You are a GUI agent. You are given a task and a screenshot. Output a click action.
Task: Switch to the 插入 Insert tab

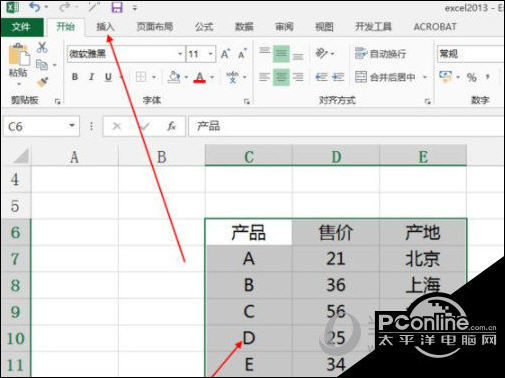[x=105, y=26]
